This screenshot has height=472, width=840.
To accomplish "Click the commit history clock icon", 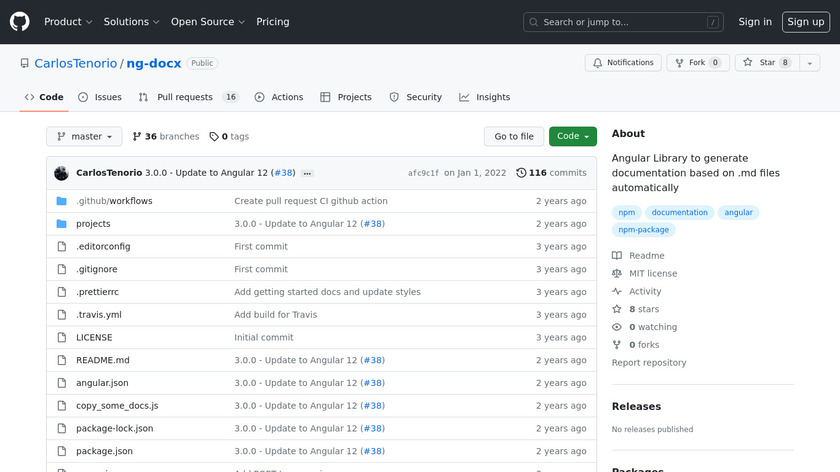I will [521, 173].
